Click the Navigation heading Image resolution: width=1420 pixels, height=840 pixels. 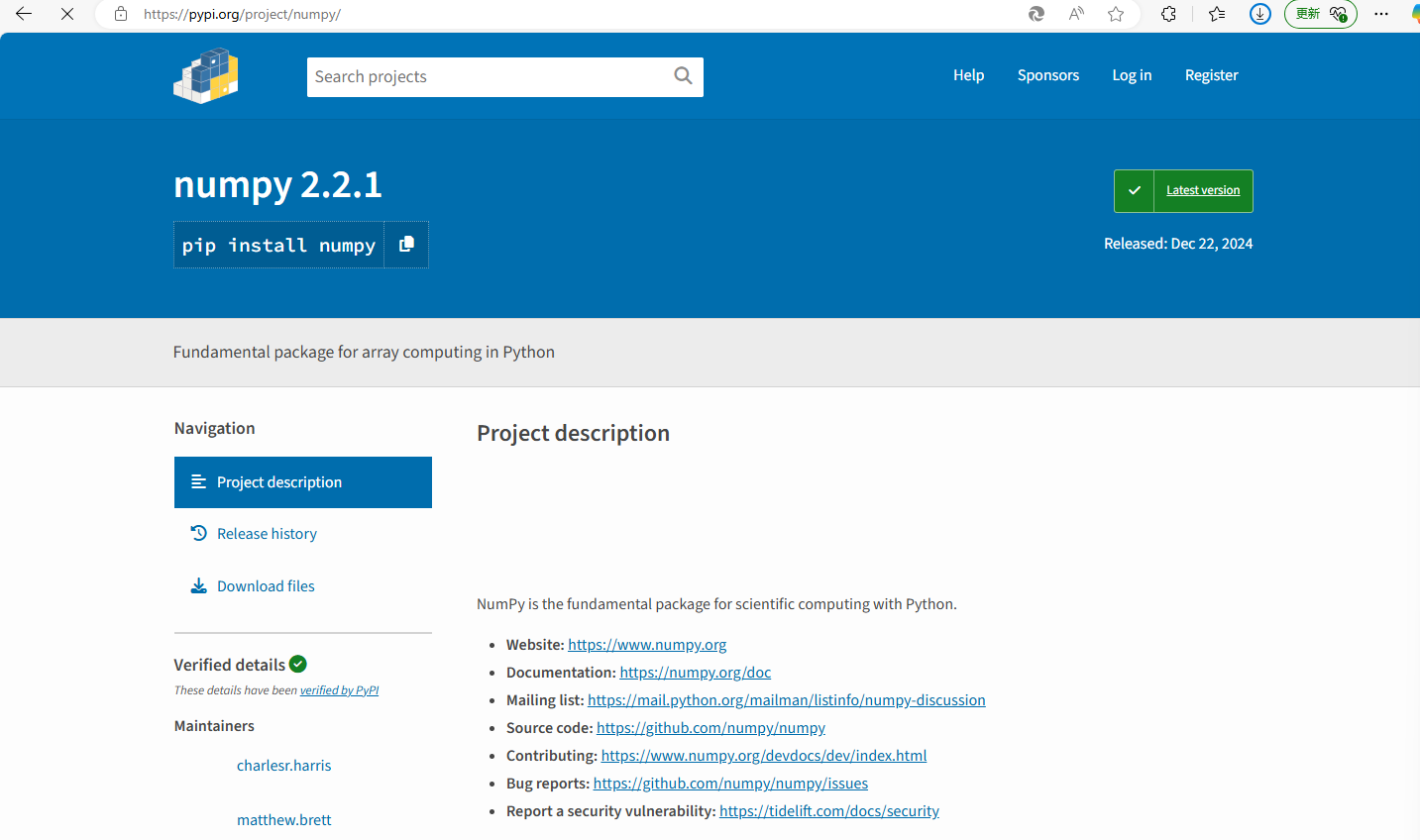(x=215, y=428)
